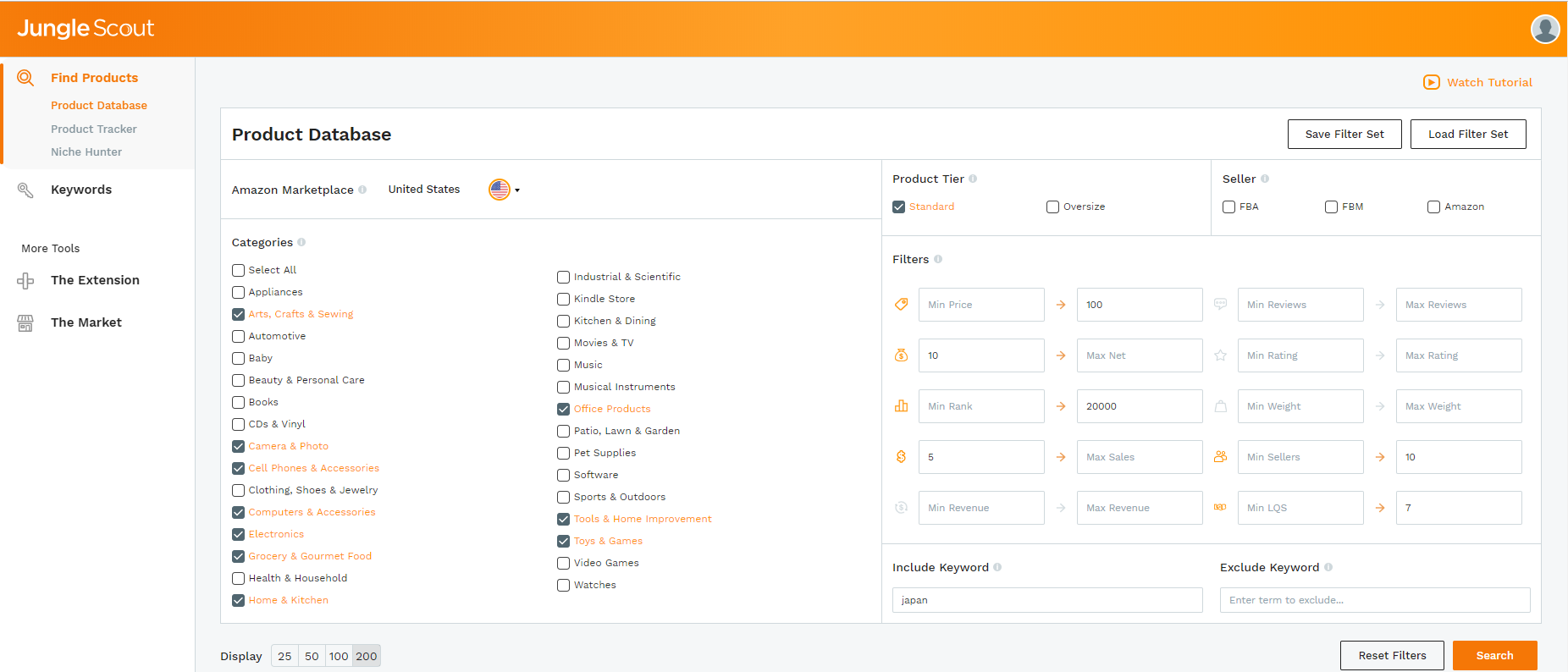
Task: Open Niche Hunter in the sidebar
Action: point(86,151)
